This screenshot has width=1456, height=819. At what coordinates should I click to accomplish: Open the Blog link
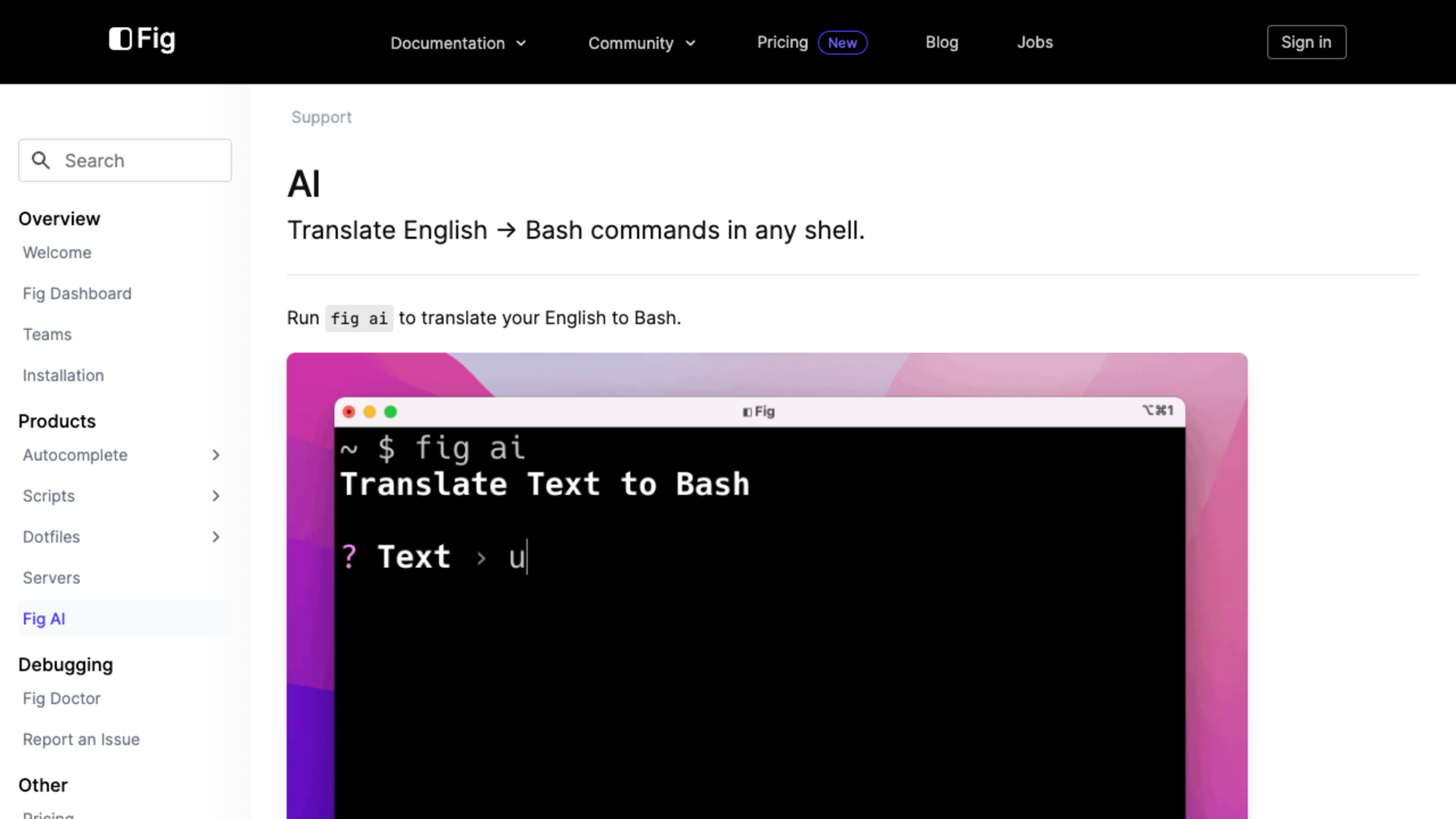pyautogui.click(x=941, y=42)
